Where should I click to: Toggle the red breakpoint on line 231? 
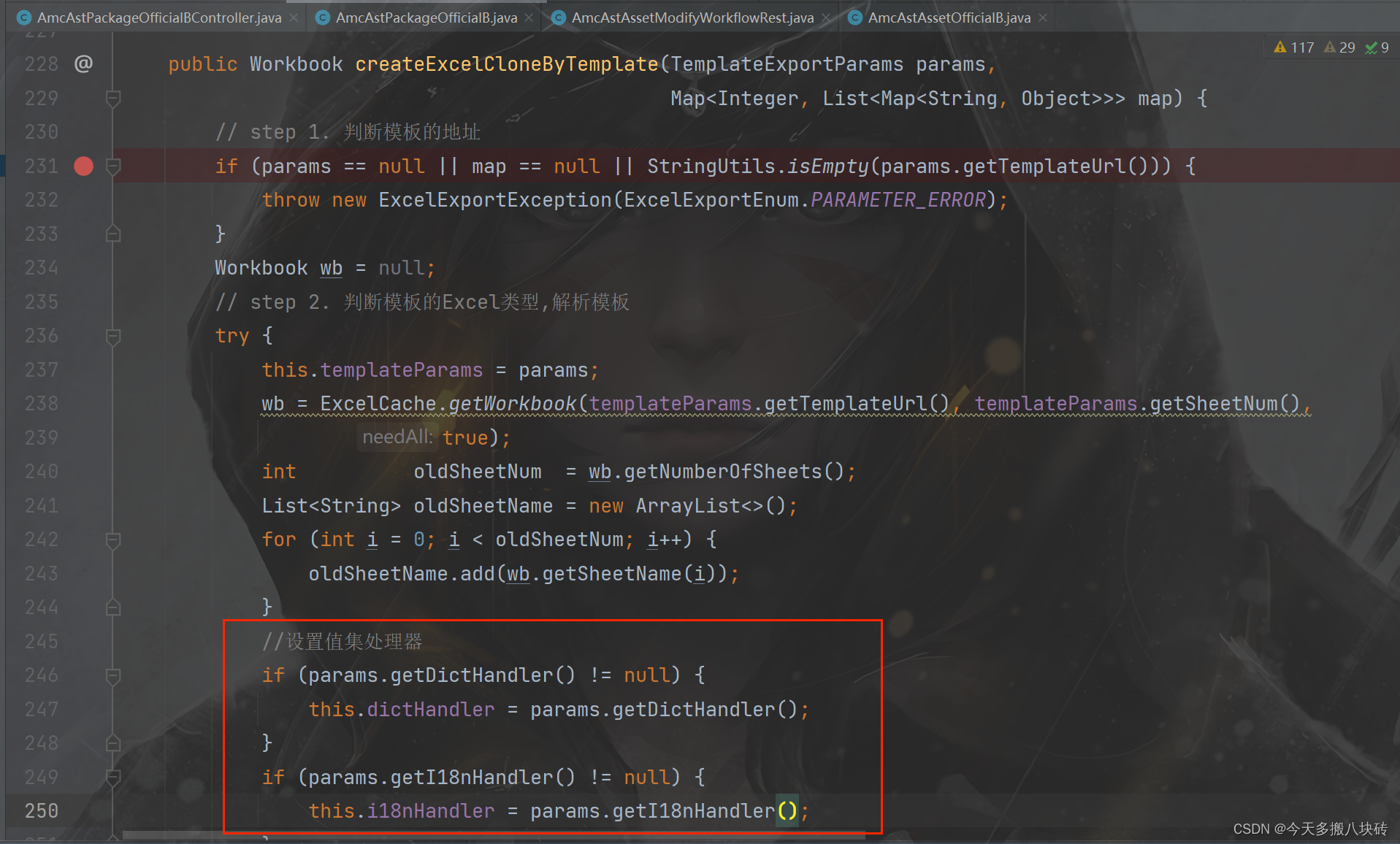(83, 166)
